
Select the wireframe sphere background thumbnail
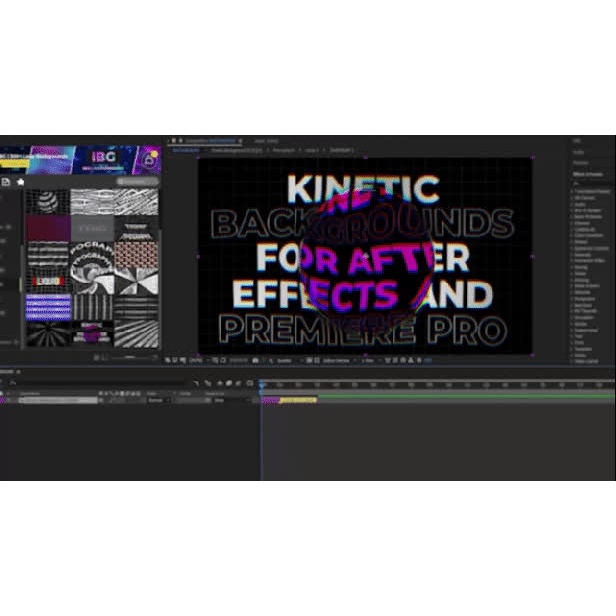coord(48,202)
